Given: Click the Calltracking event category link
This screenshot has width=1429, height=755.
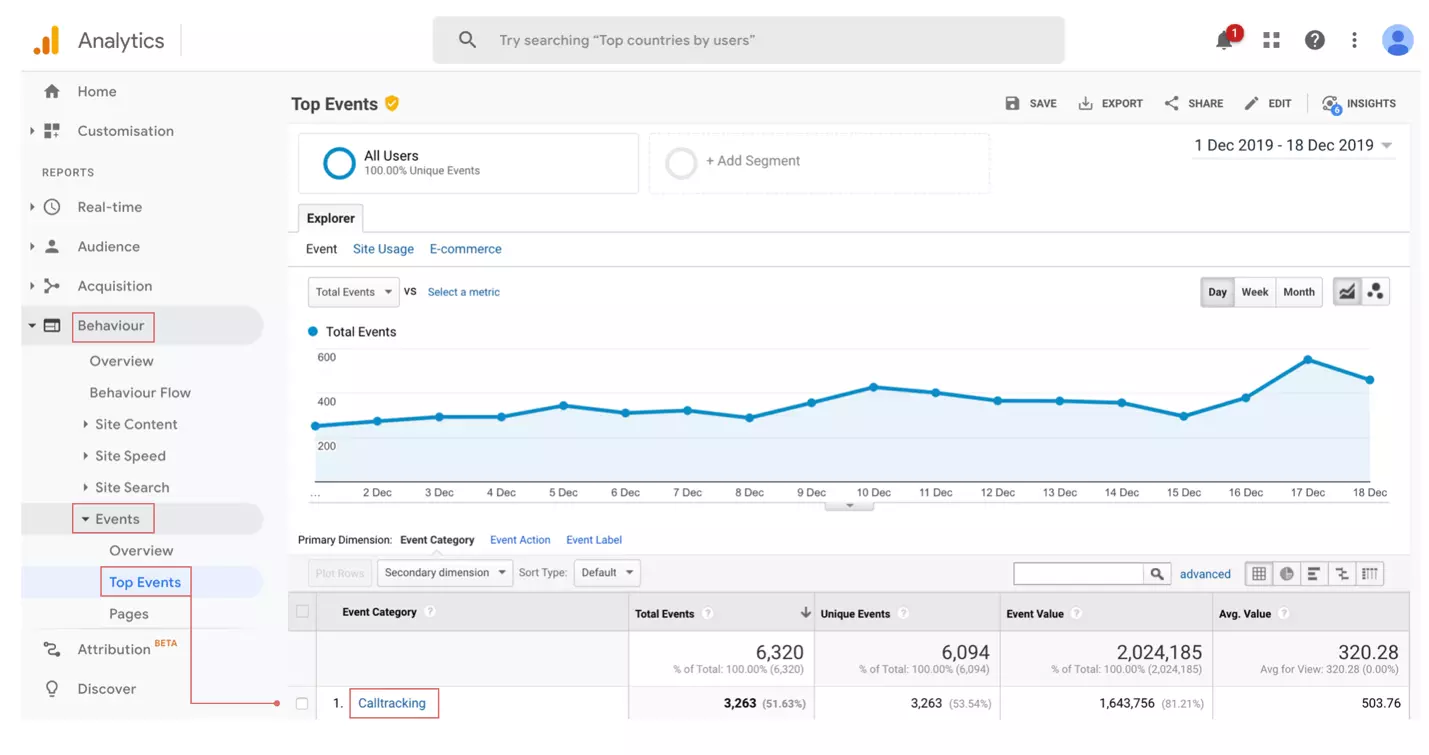Looking at the screenshot, I should [392, 703].
